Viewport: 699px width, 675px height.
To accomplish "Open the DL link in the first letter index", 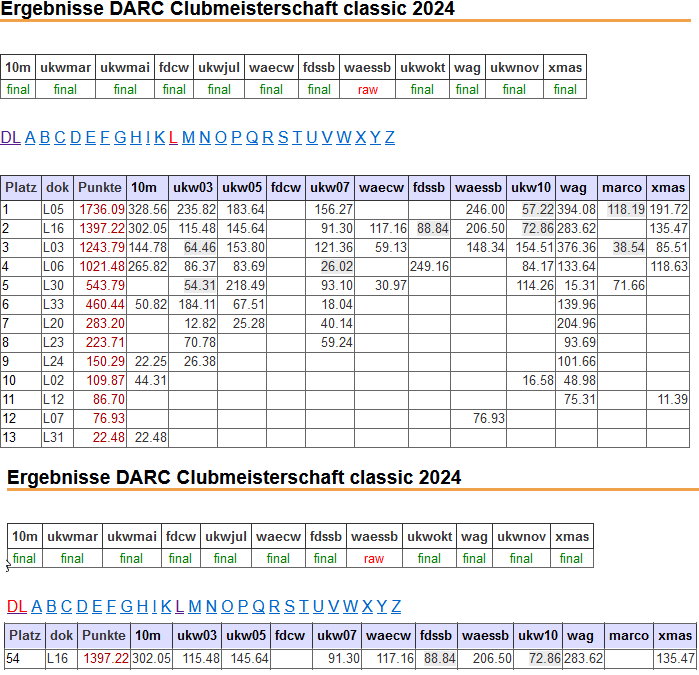I will (x=11, y=137).
